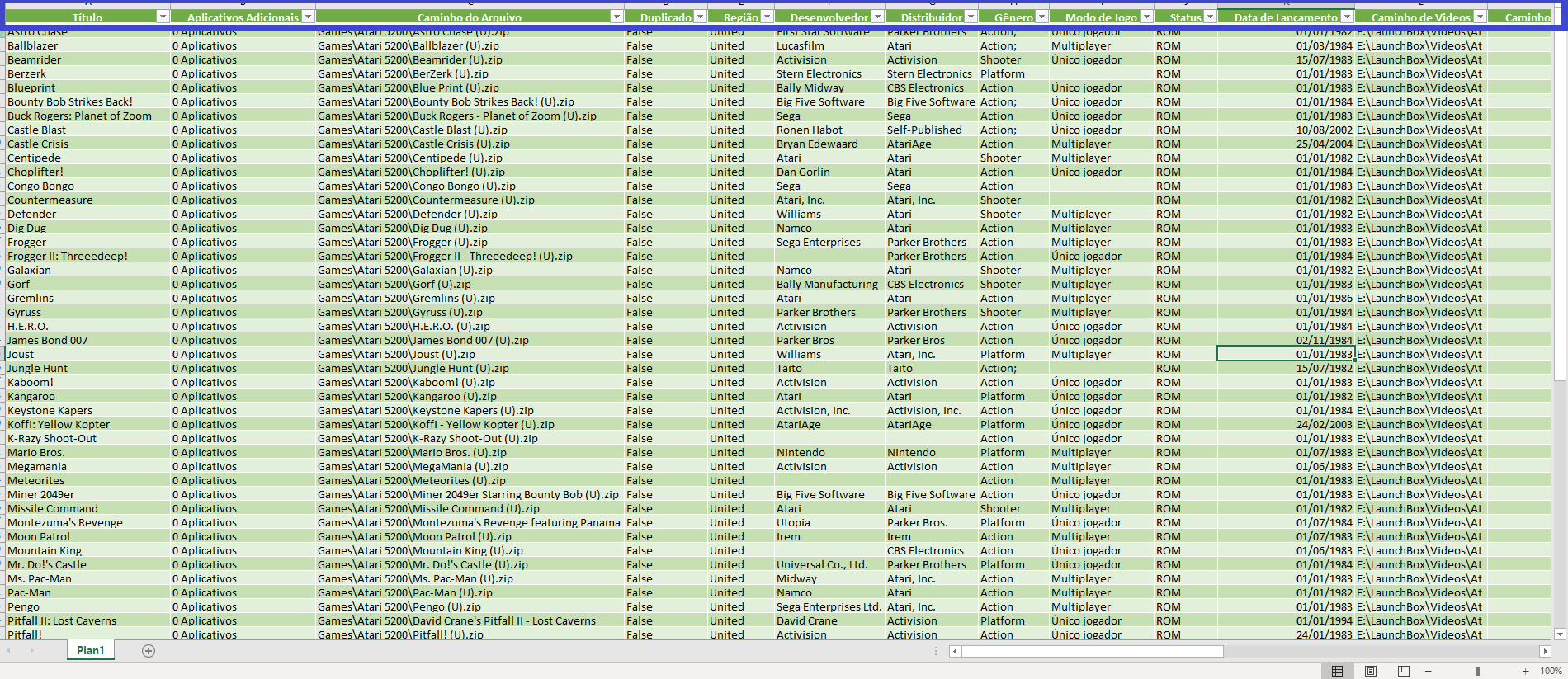
Task: Select the 25/04/2004 release date cell
Action: (1286, 144)
